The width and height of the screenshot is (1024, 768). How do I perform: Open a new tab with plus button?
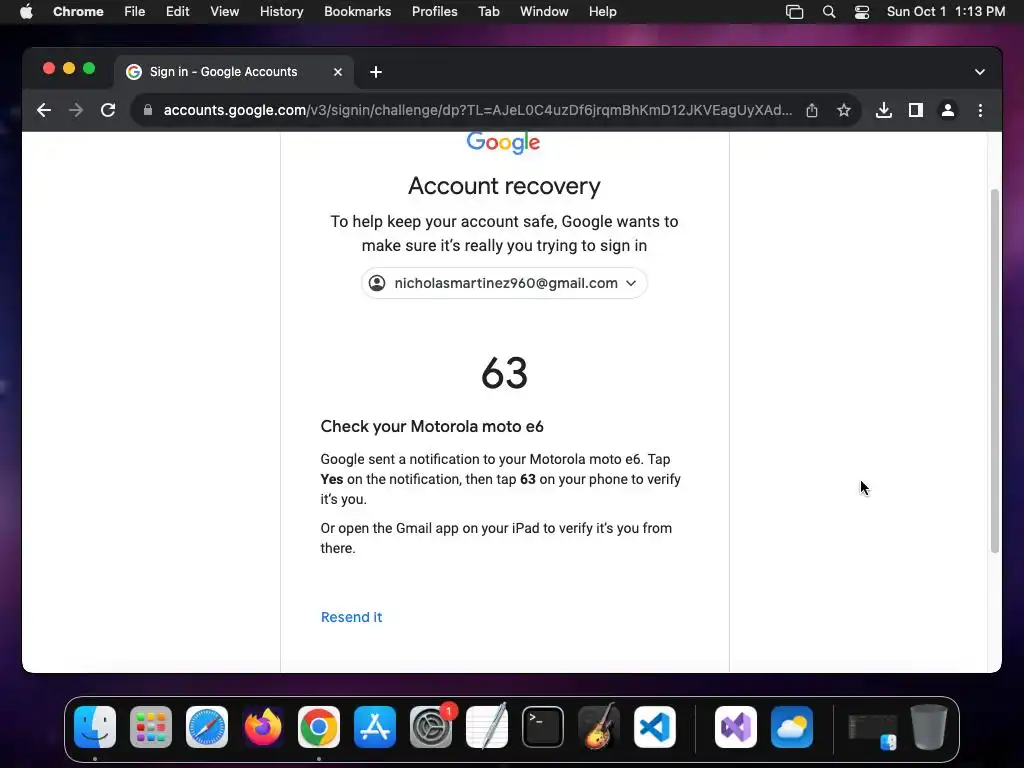[x=376, y=72]
